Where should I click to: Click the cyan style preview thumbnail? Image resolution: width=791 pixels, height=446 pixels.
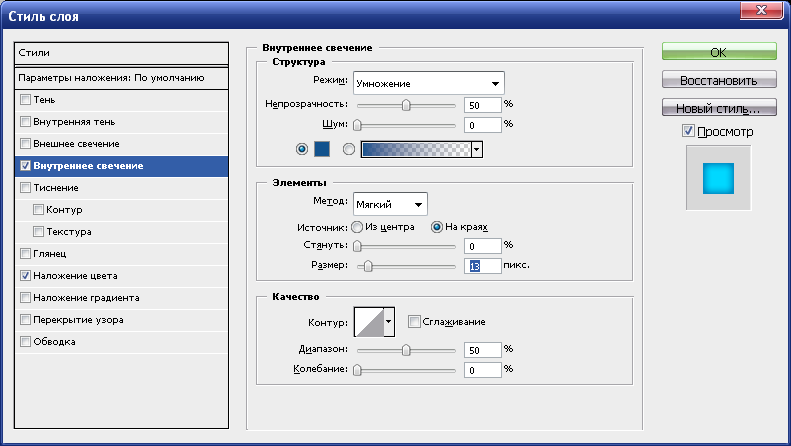tap(718, 178)
